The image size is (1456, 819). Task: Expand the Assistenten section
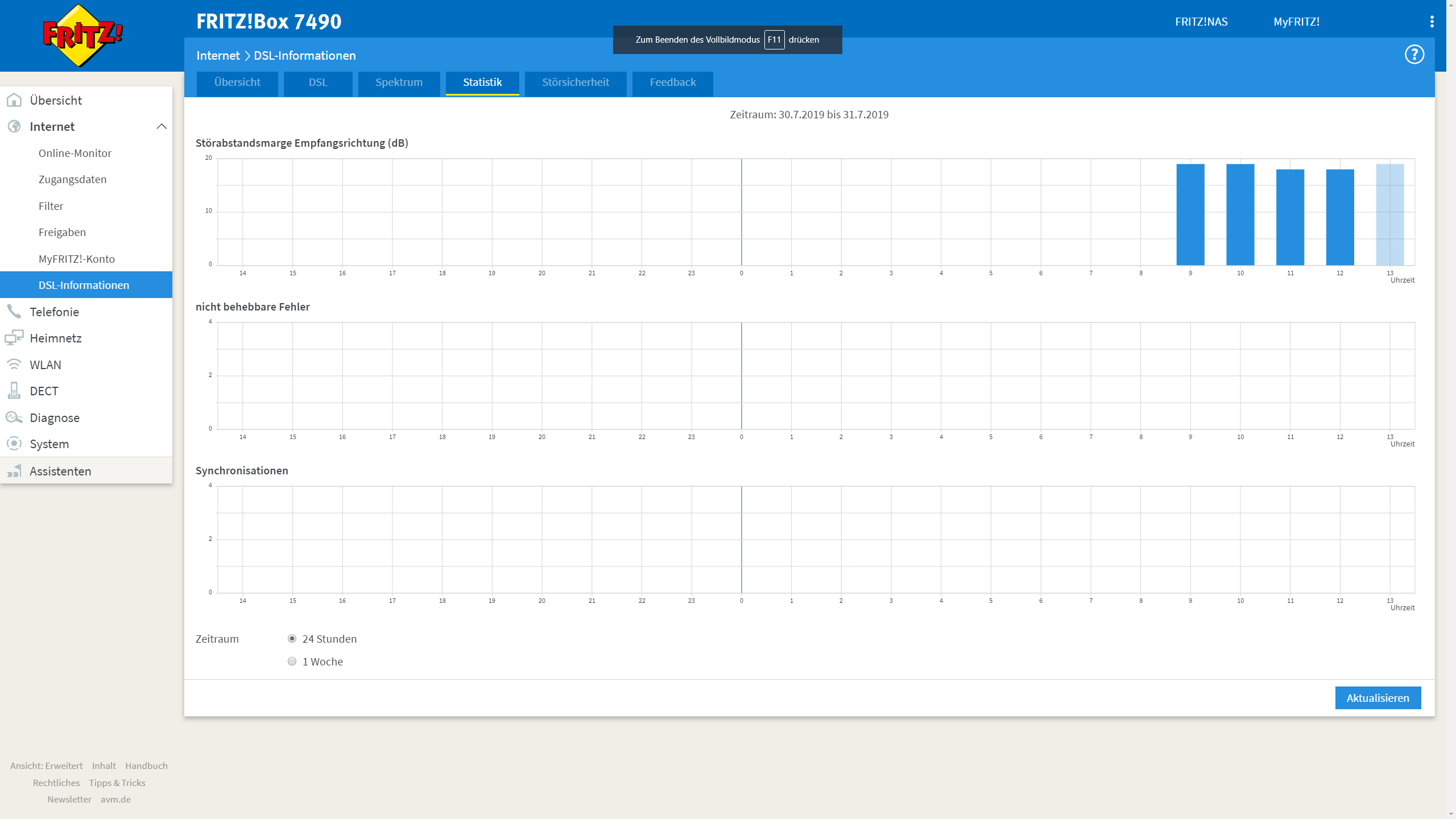click(60, 471)
